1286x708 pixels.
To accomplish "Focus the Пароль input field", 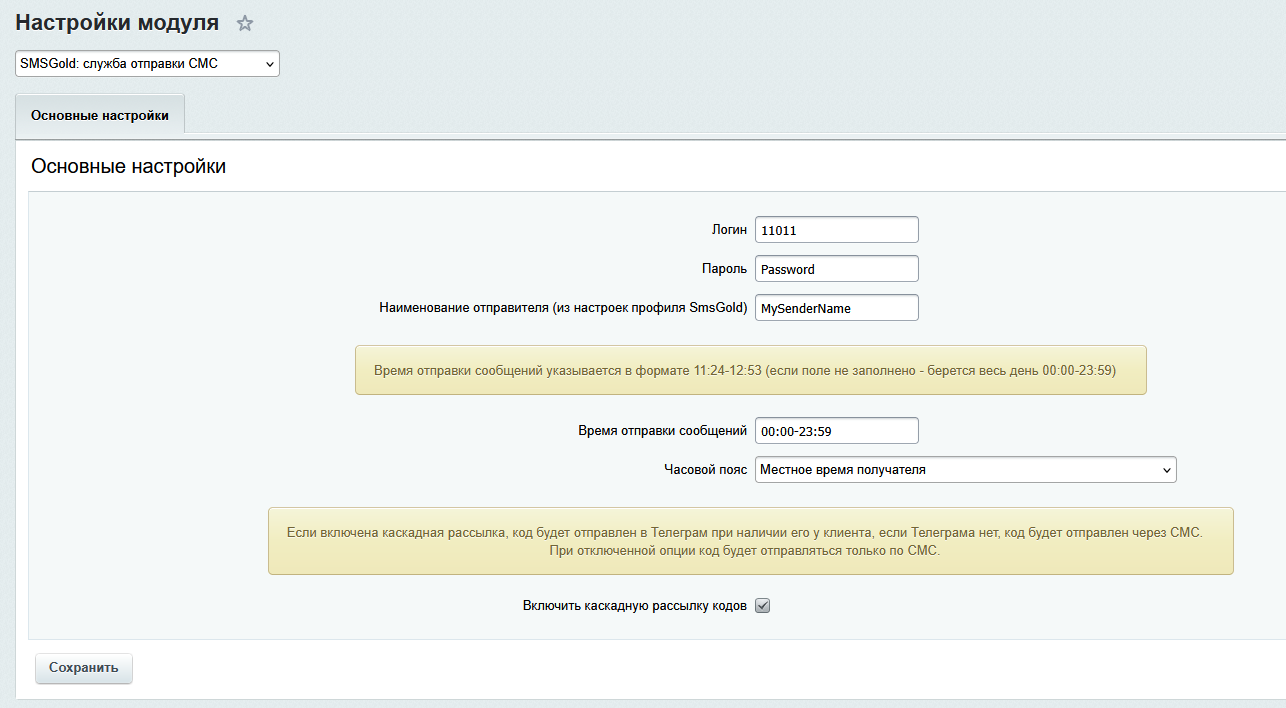I will pos(836,269).
